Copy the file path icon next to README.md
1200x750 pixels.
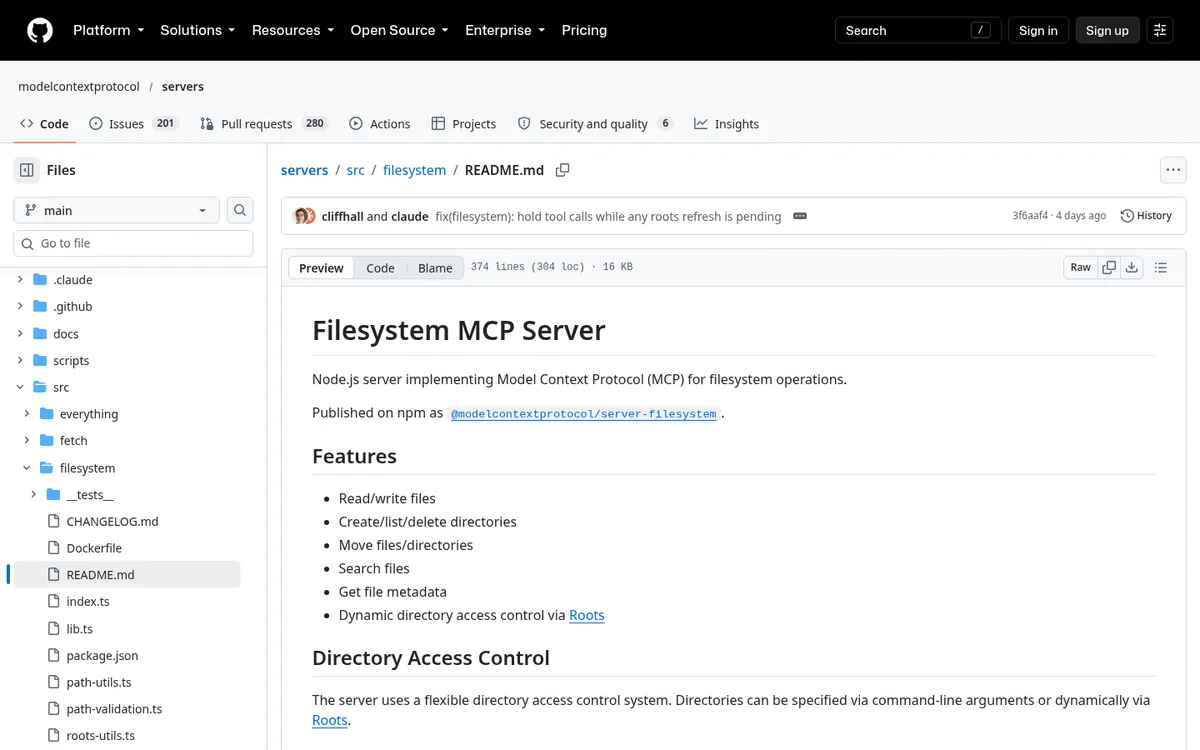(563, 170)
